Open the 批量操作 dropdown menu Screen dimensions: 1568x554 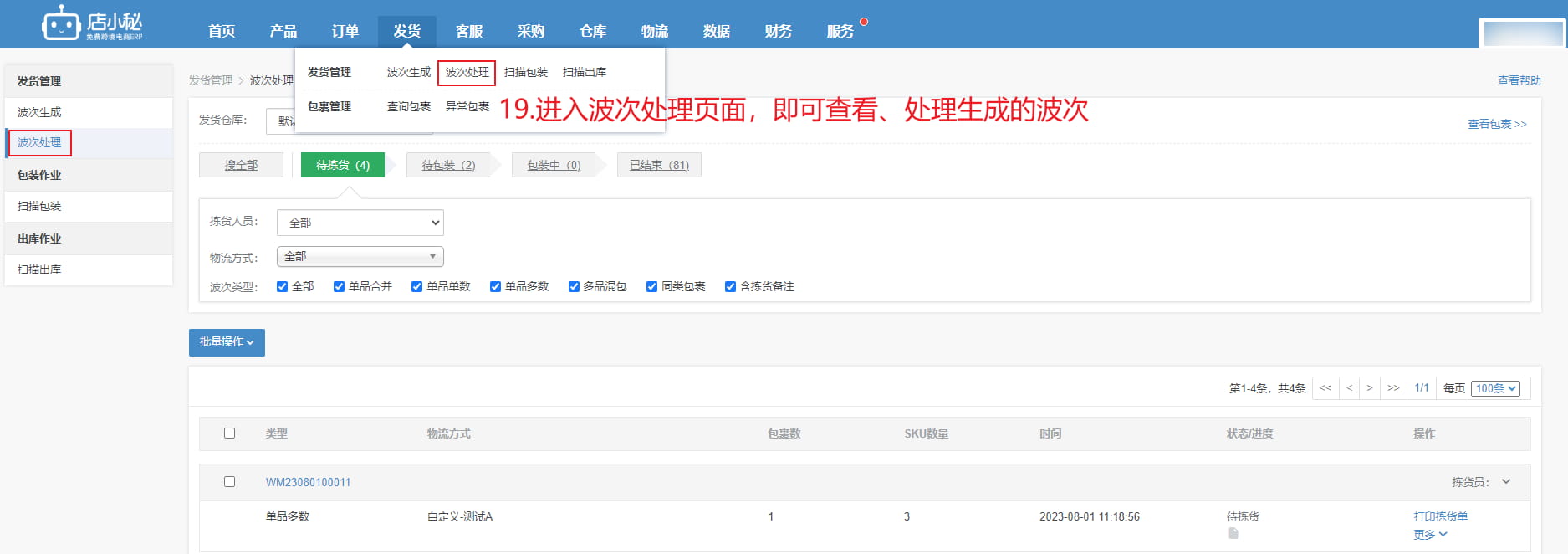coord(227,342)
